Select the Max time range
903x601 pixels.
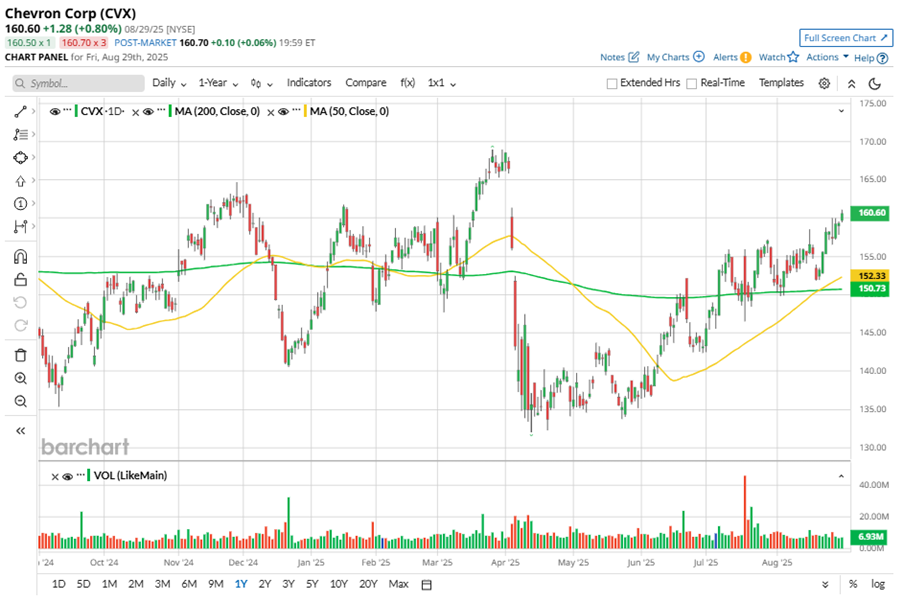click(398, 584)
